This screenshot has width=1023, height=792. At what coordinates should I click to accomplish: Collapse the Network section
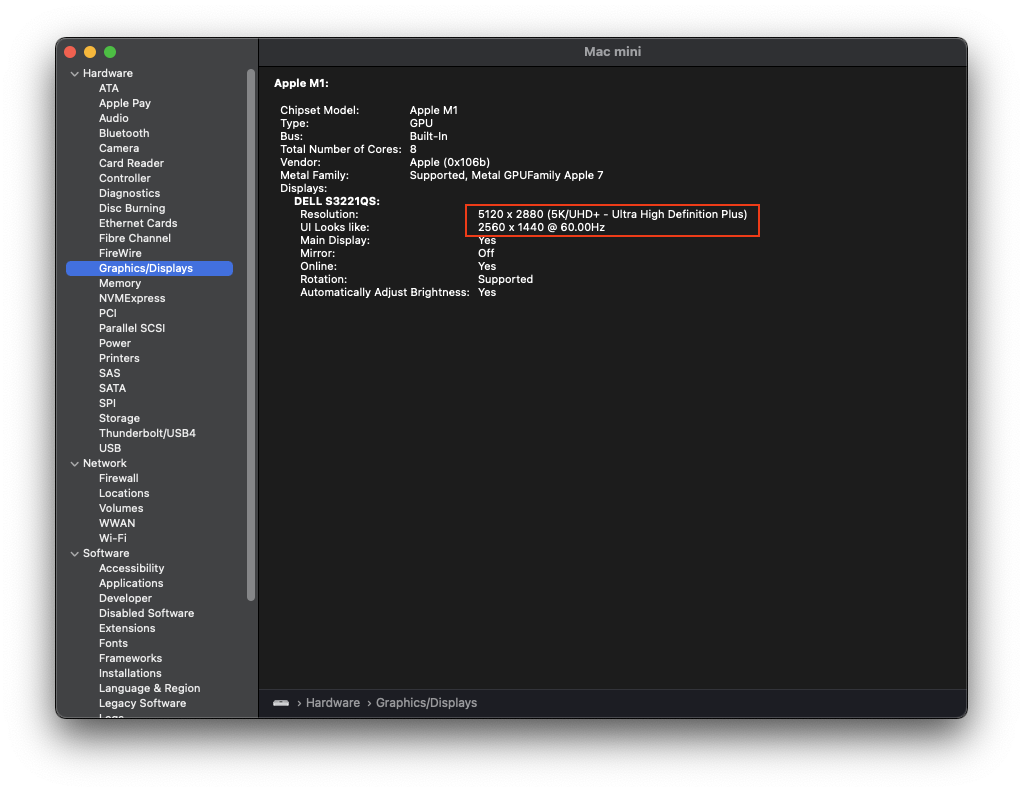[74, 463]
